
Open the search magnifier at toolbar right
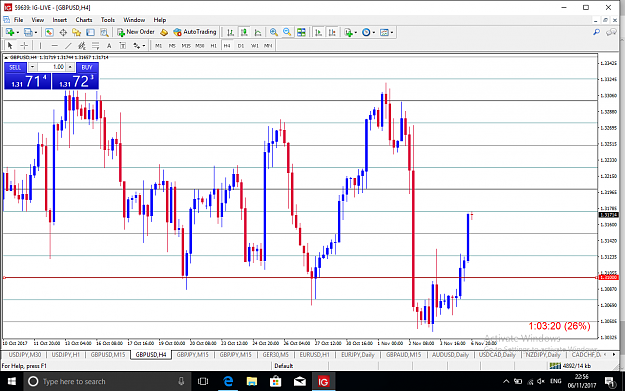(597, 32)
